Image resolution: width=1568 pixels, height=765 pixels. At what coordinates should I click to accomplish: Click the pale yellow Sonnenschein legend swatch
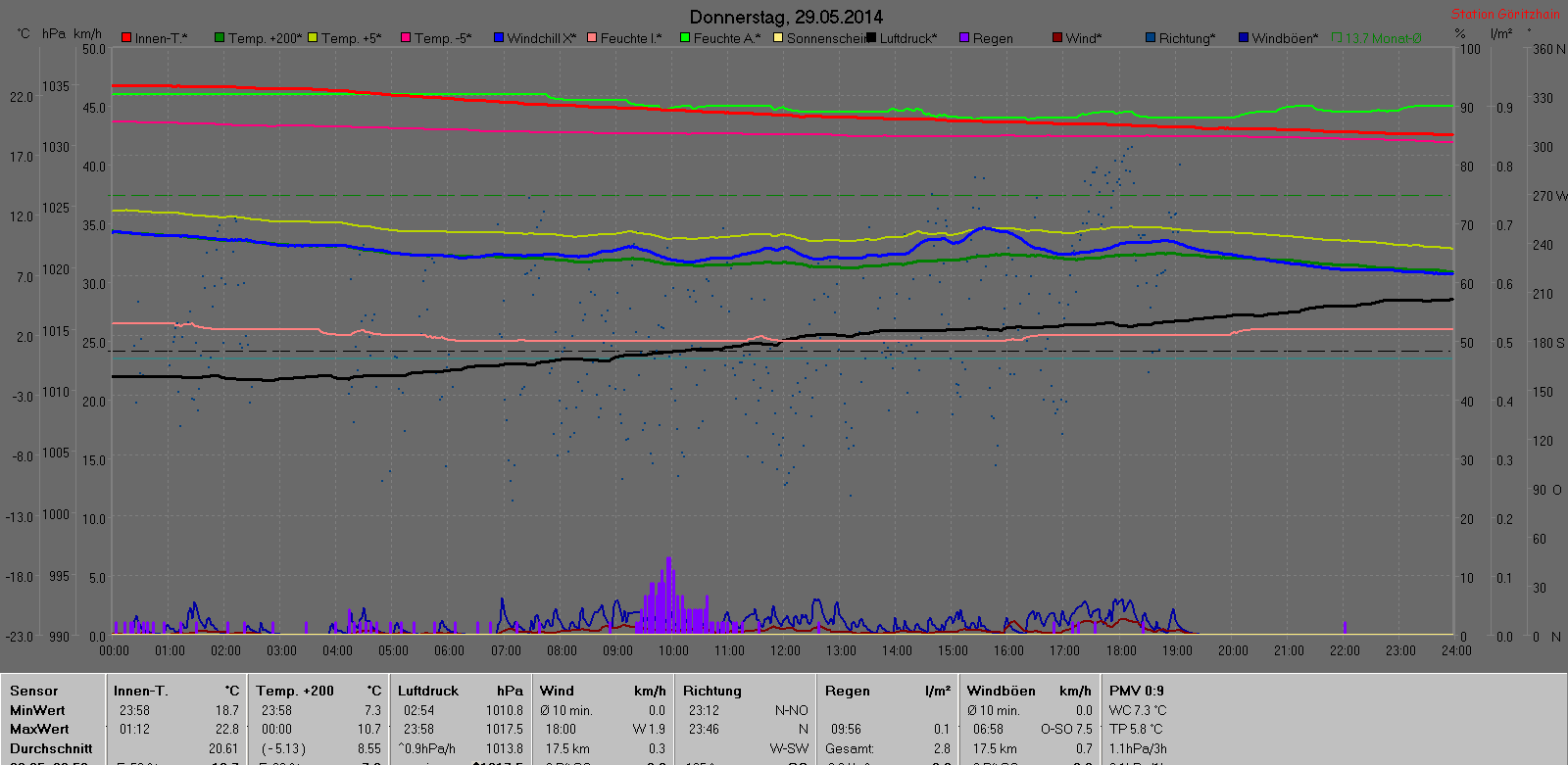click(x=778, y=38)
